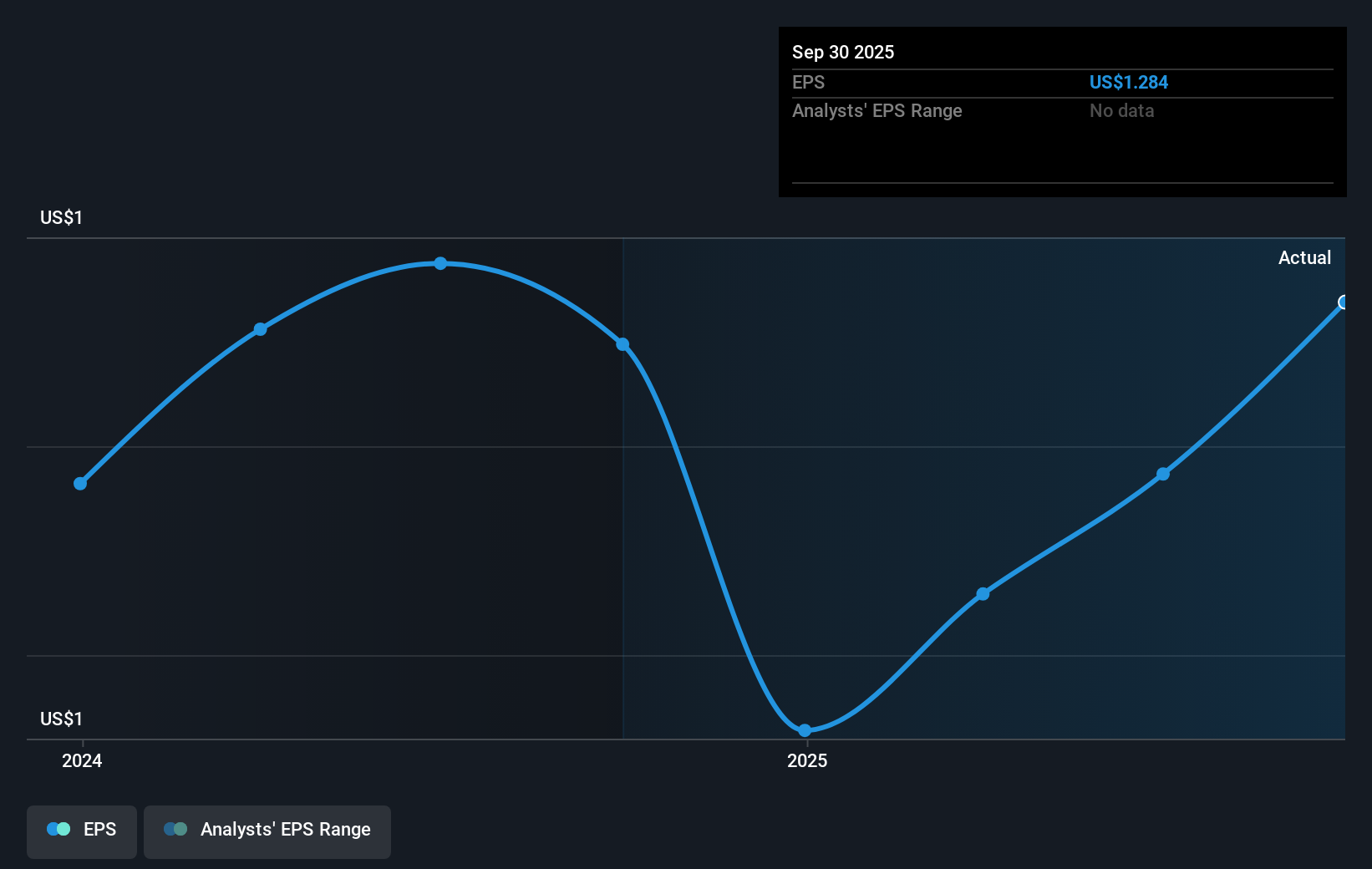Toggle the EPS legend button
Screen dimensions: 1372x869
pyautogui.click(x=82, y=831)
